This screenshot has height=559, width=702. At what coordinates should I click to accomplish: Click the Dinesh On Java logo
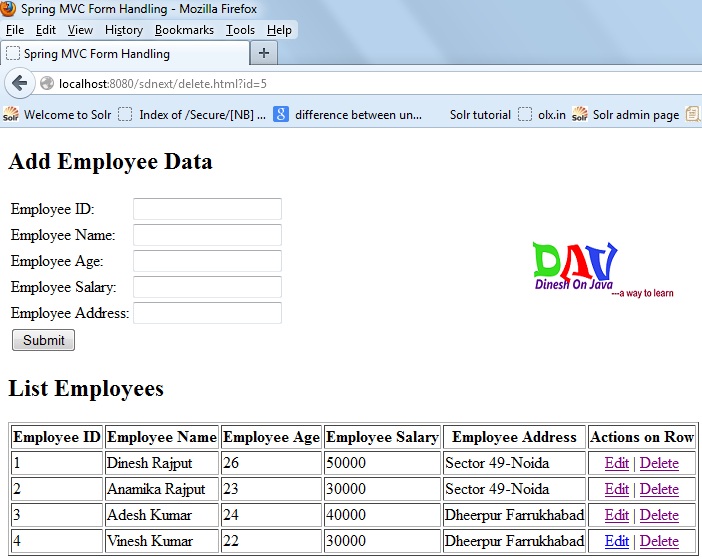click(x=603, y=271)
